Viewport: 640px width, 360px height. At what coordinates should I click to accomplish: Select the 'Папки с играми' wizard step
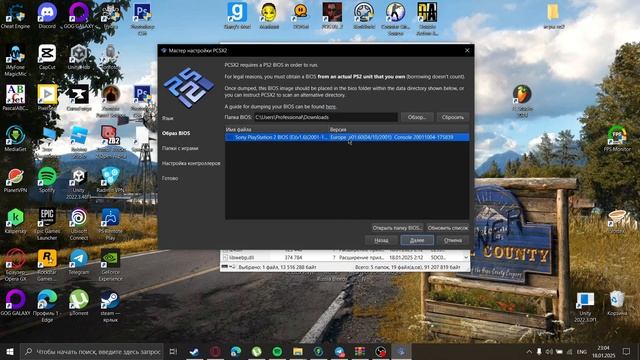point(180,148)
